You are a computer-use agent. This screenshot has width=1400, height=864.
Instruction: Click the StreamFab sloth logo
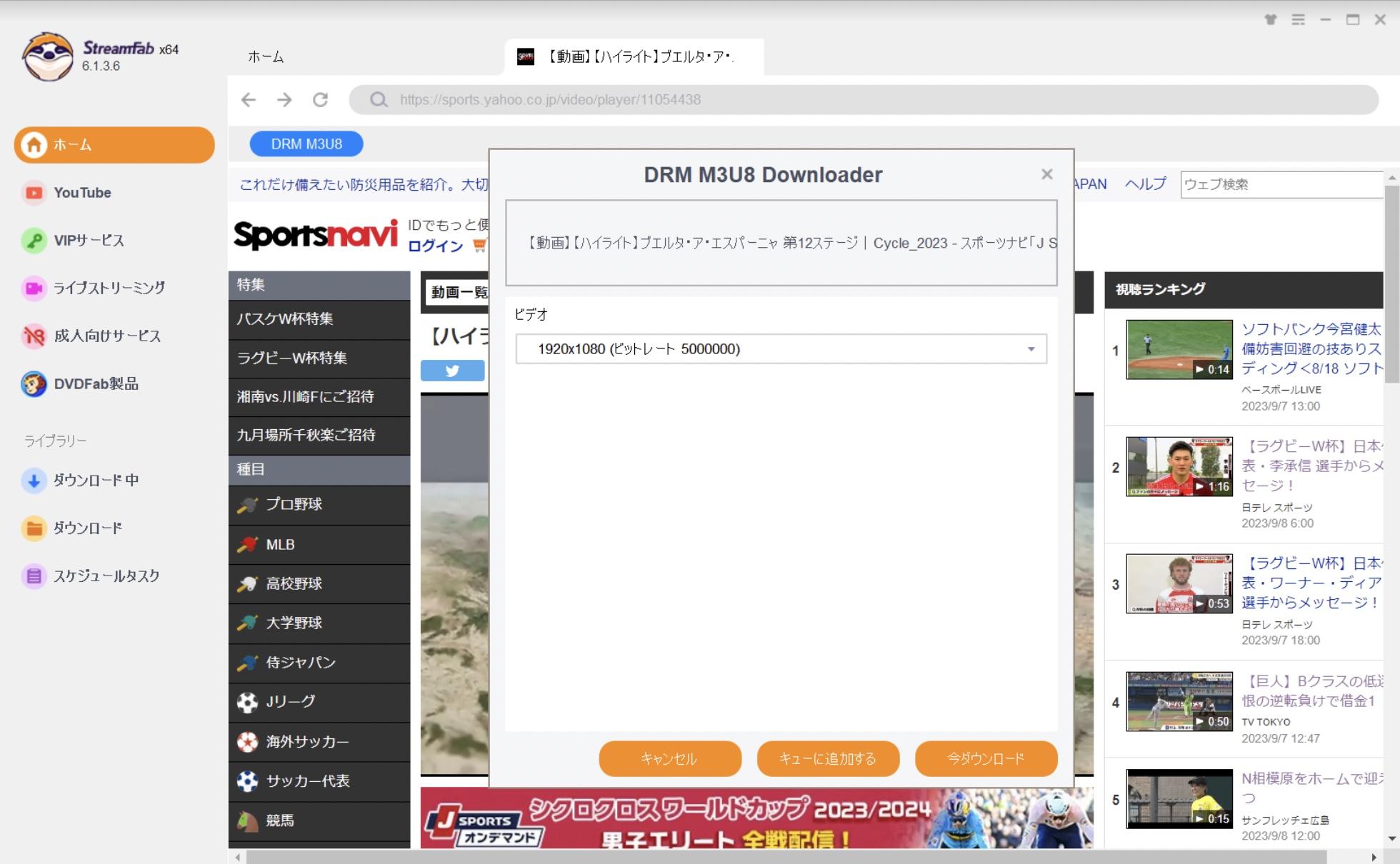point(48,56)
